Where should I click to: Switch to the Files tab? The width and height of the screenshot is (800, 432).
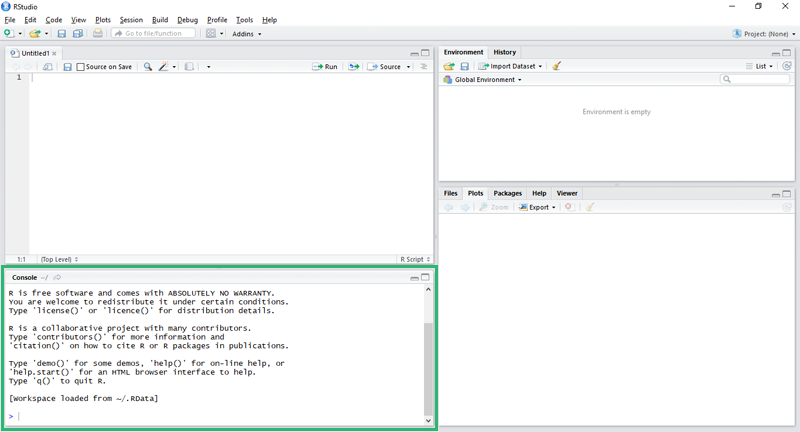point(451,193)
